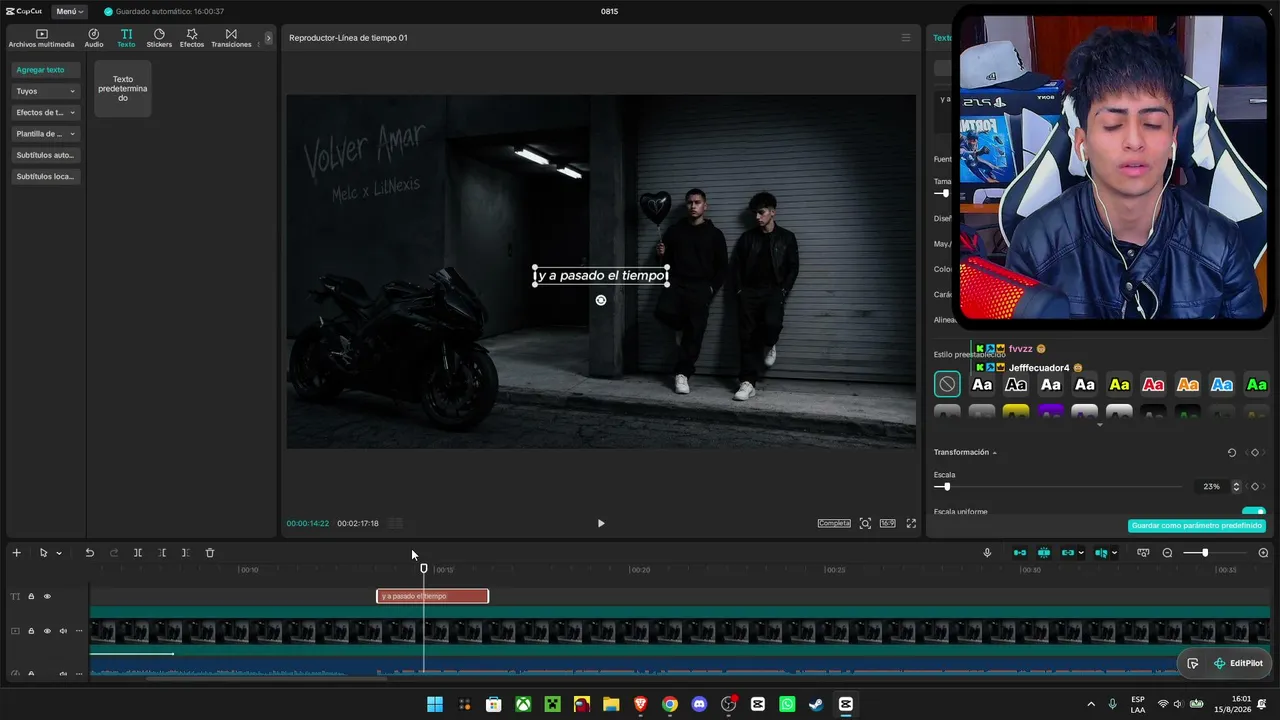Delete the selected clip with trash icon
This screenshot has width=1280, height=720.
pyautogui.click(x=210, y=553)
